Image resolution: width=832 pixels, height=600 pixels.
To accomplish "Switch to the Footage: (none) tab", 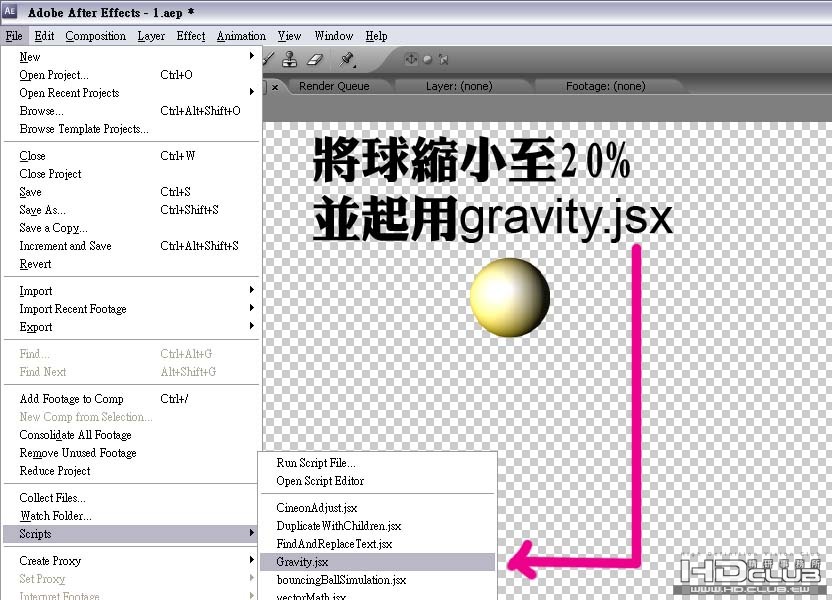I will pyautogui.click(x=605, y=86).
